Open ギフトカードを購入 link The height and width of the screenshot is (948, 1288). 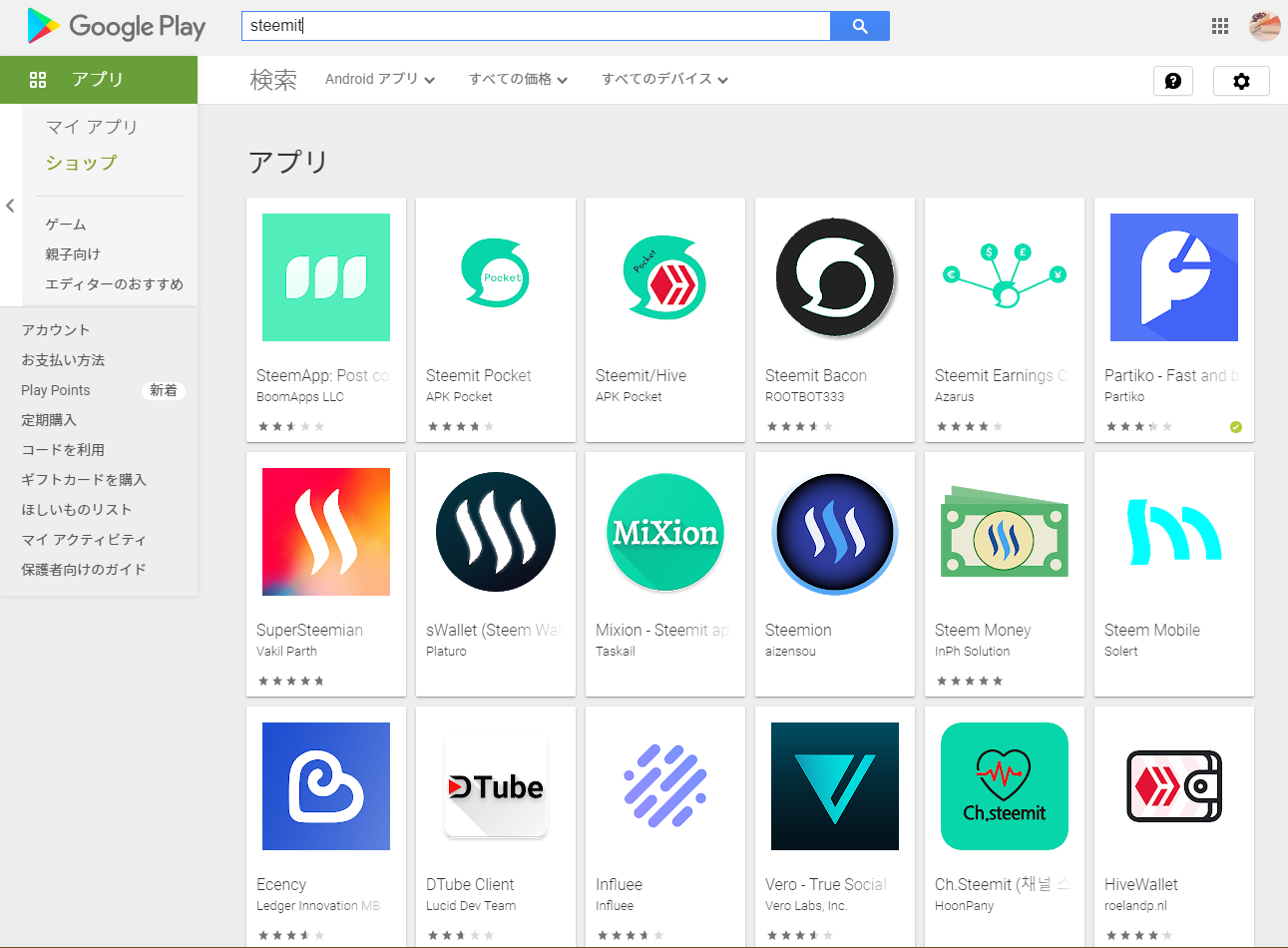[x=84, y=480]
